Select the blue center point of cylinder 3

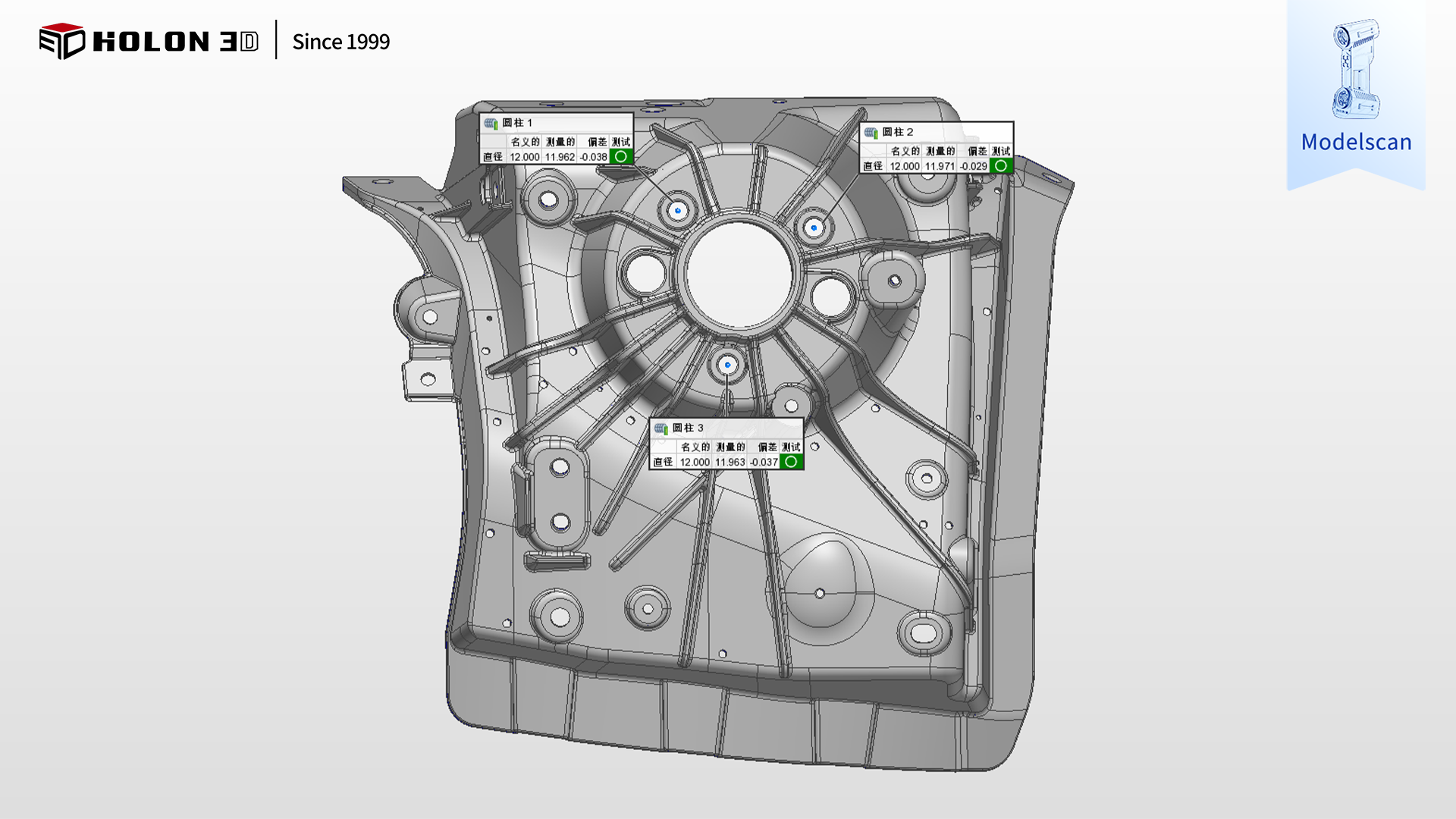727,365
